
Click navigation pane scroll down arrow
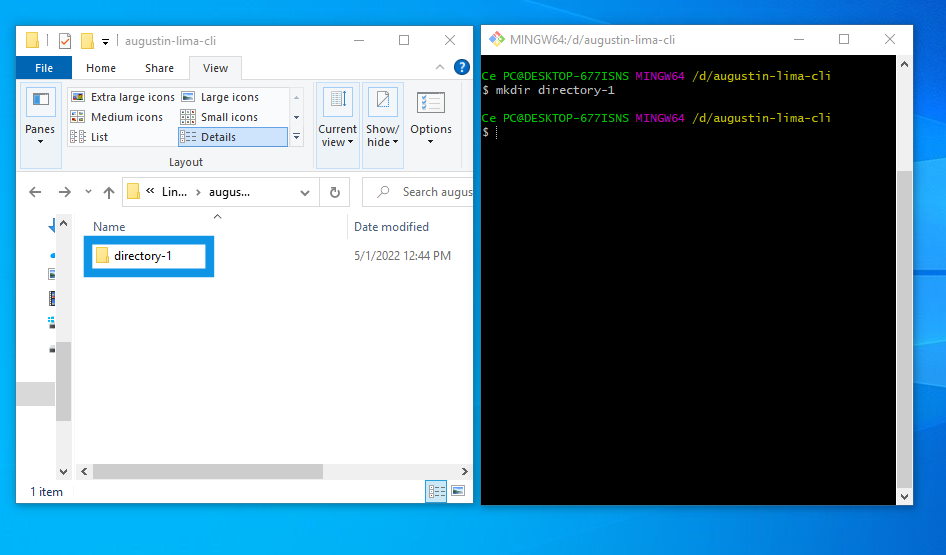(63, 472)
